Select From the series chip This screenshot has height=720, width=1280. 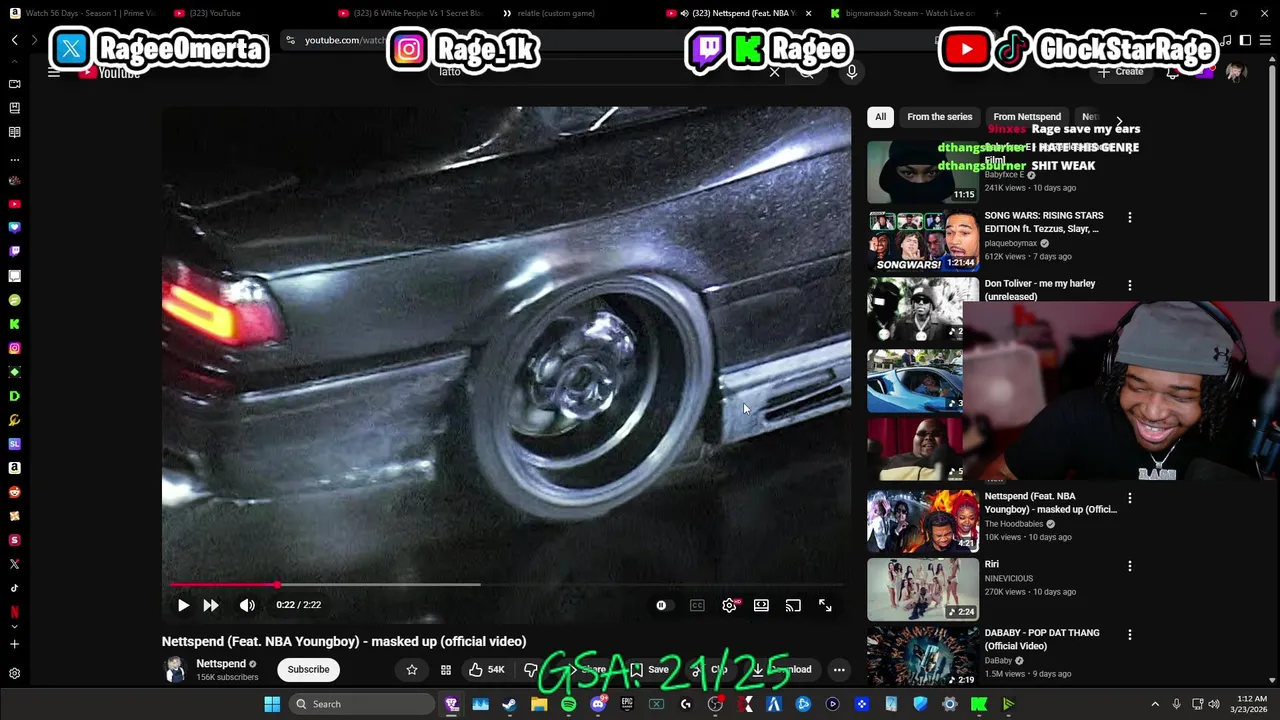coord(939,117)
